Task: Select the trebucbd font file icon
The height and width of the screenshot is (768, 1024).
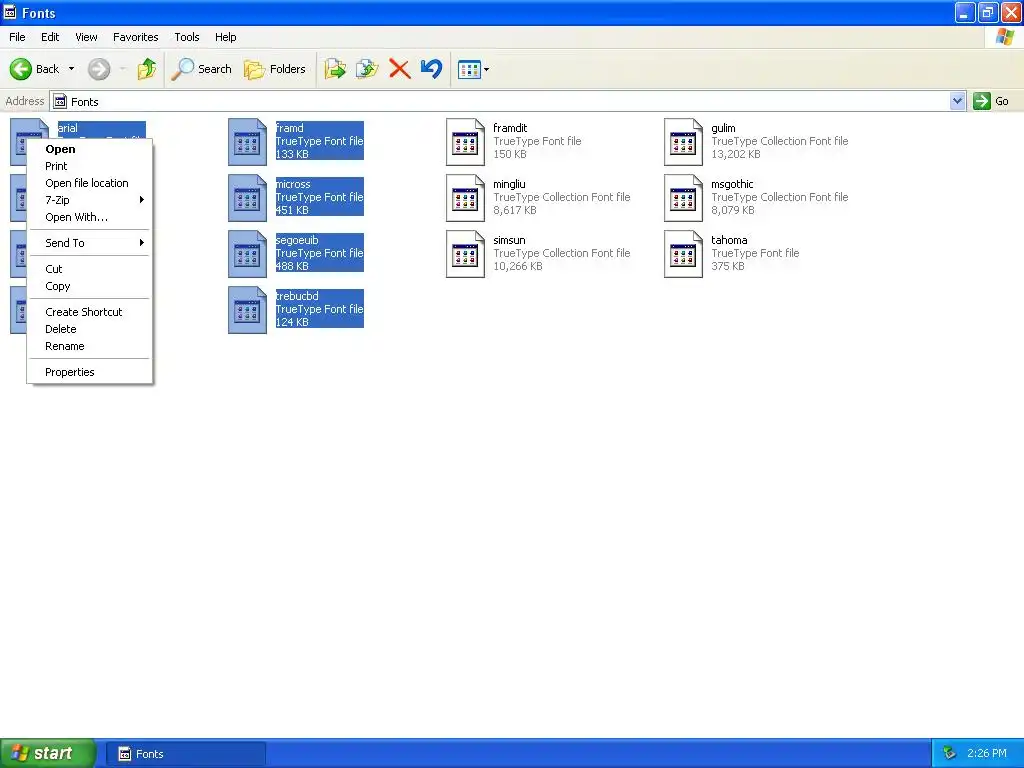Action: (x=248, y=310)
